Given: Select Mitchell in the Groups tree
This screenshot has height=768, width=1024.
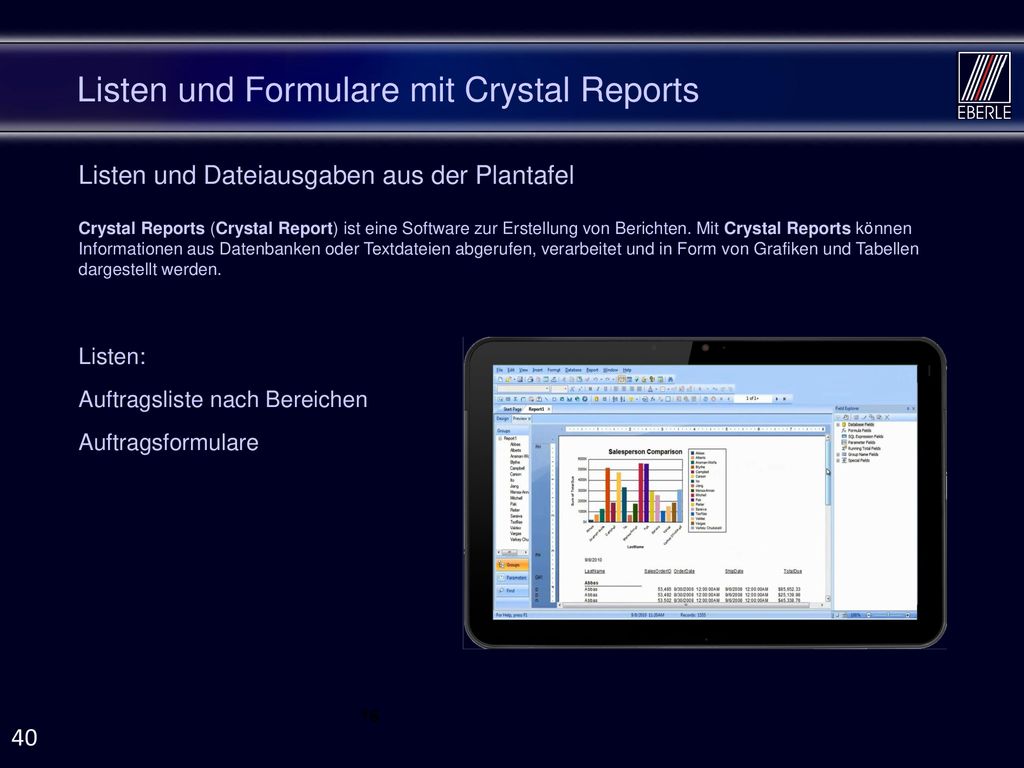Looking at the screenshot, I should click(516, 498).
